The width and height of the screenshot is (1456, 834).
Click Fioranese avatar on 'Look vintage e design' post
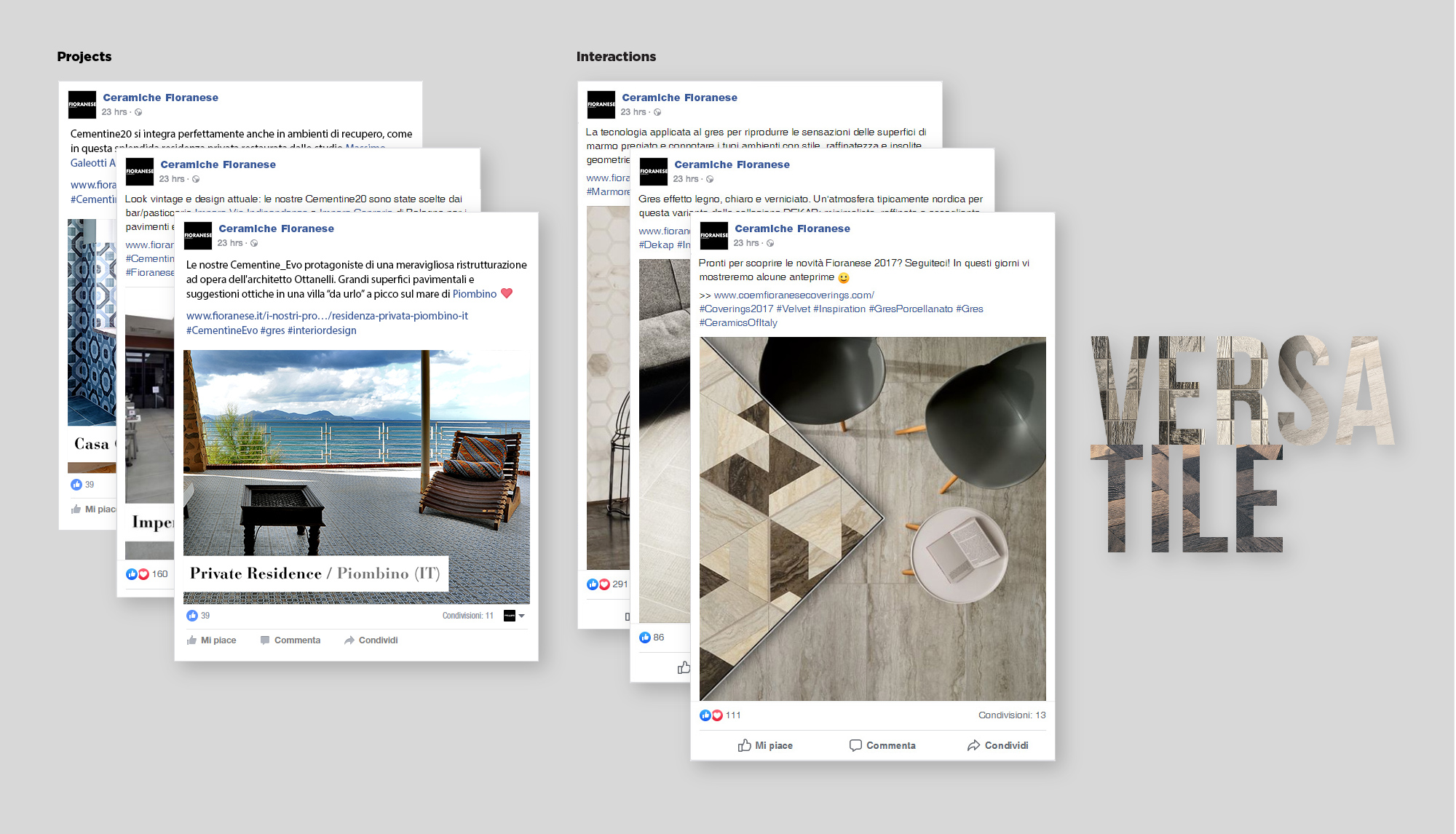pos(140,171)
